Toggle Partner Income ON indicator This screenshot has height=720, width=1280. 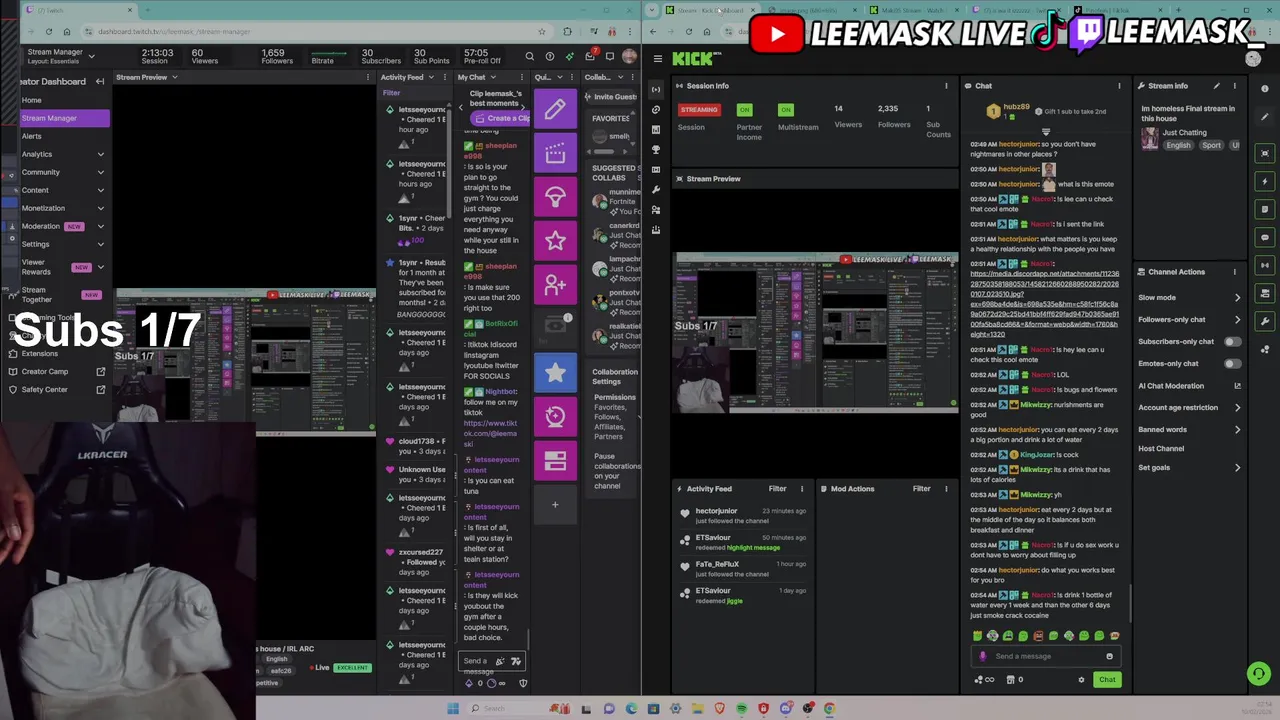(744, 110)
